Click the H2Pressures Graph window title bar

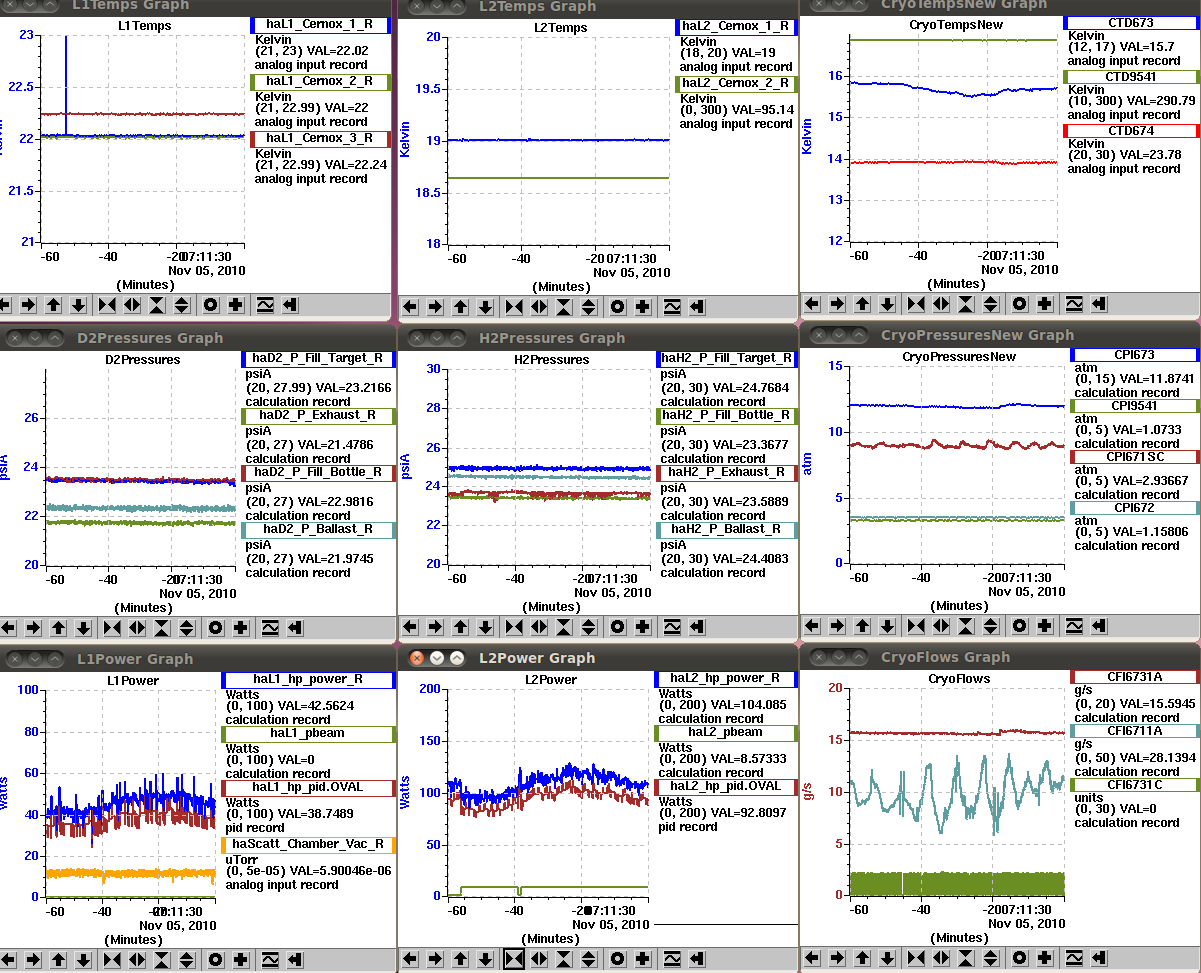(x=598, y=337)
